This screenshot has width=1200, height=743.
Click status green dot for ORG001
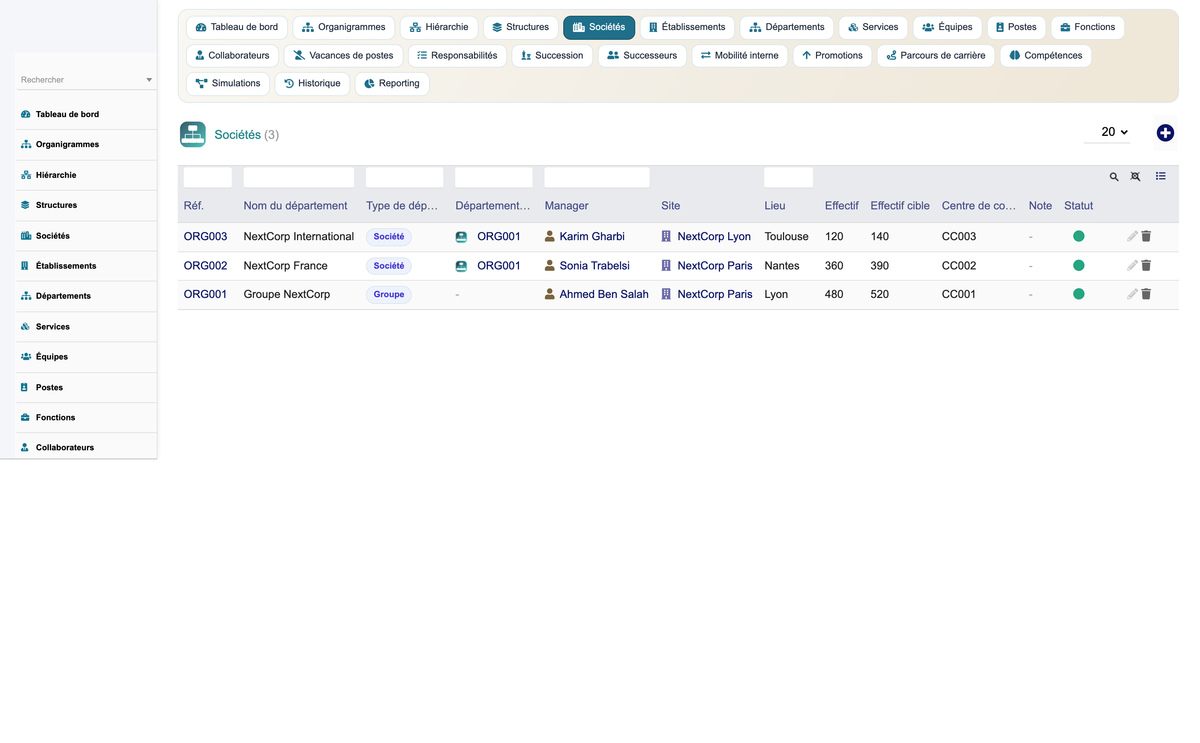click(x=1079, y=295)
